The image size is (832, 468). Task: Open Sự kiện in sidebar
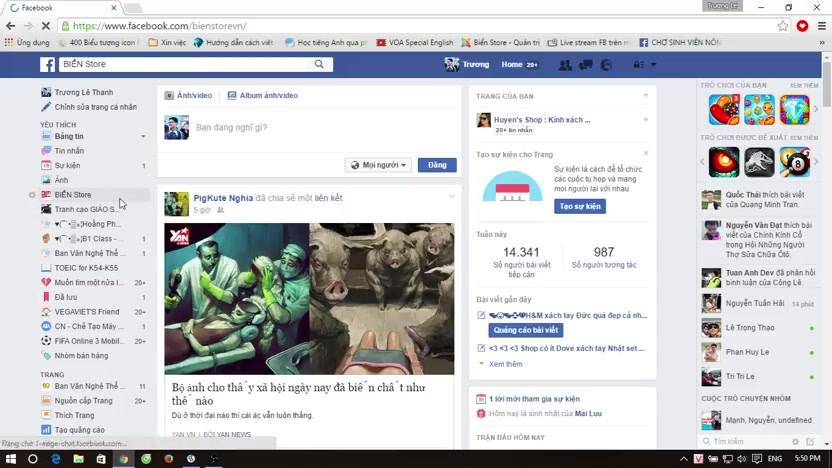click(67, 166)
